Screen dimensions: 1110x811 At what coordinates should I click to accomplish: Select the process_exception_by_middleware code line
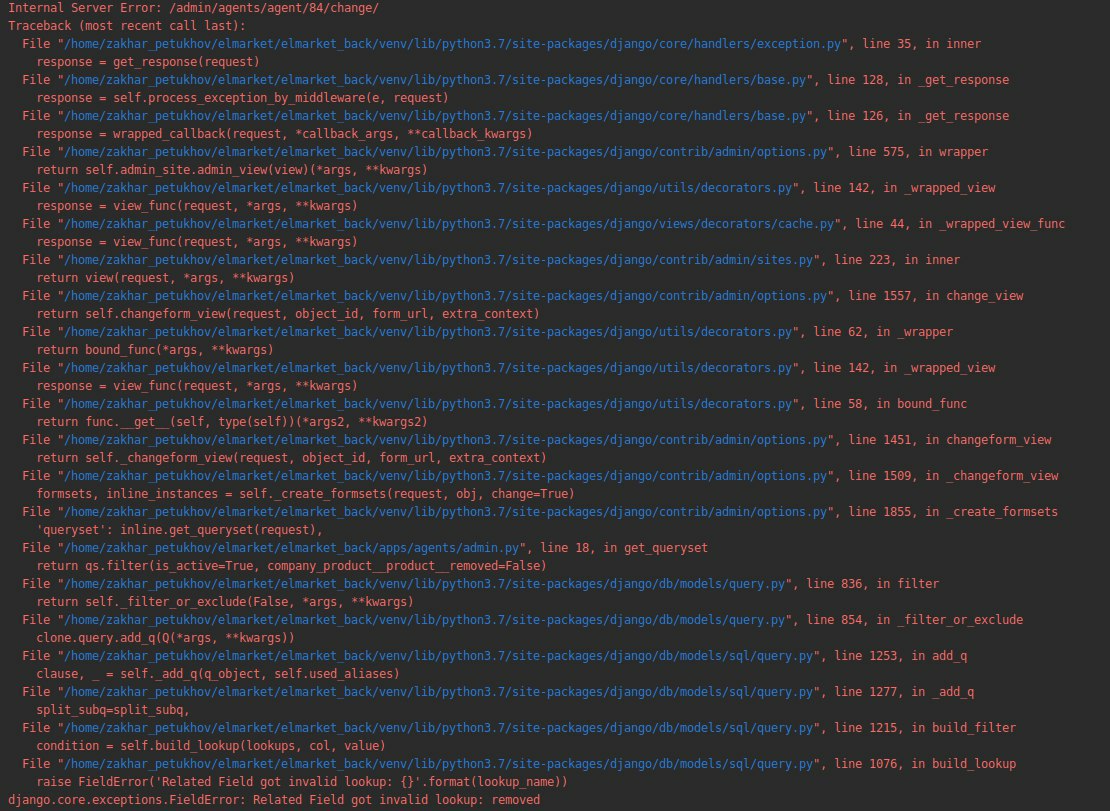pyautogui.click(x=242, y=98)
